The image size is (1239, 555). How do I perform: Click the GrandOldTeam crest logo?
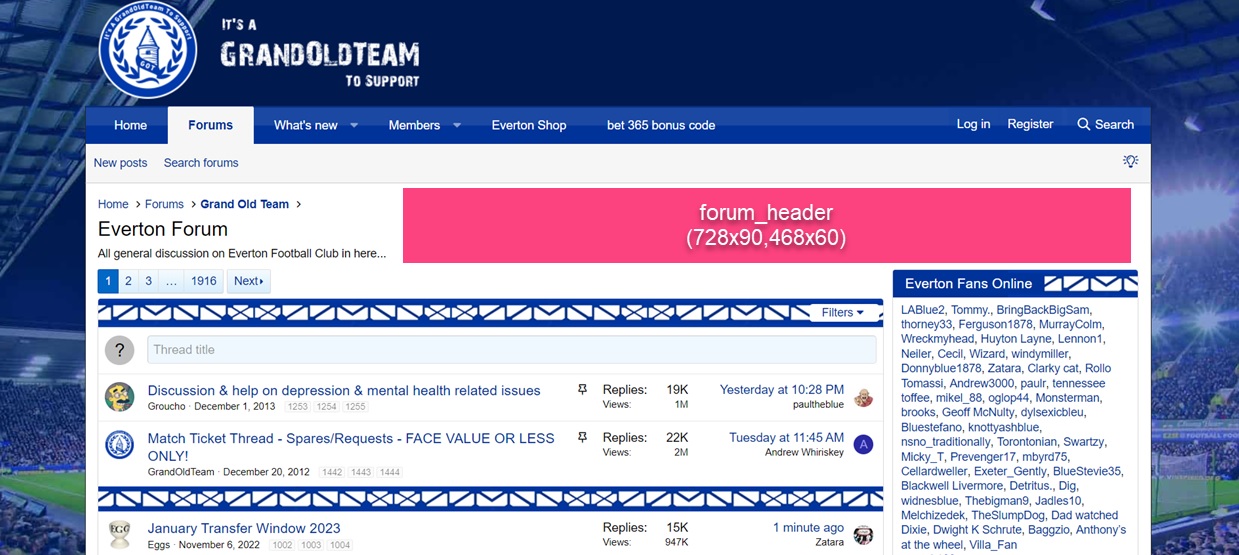(x=148, y=51)
